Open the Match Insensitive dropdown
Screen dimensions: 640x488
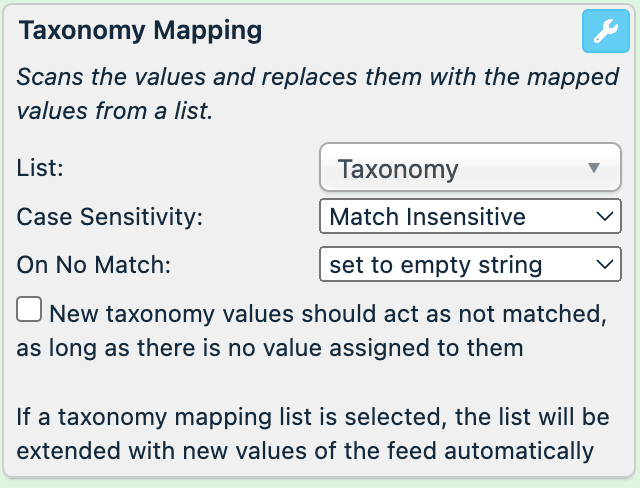[x=470, y=216]
